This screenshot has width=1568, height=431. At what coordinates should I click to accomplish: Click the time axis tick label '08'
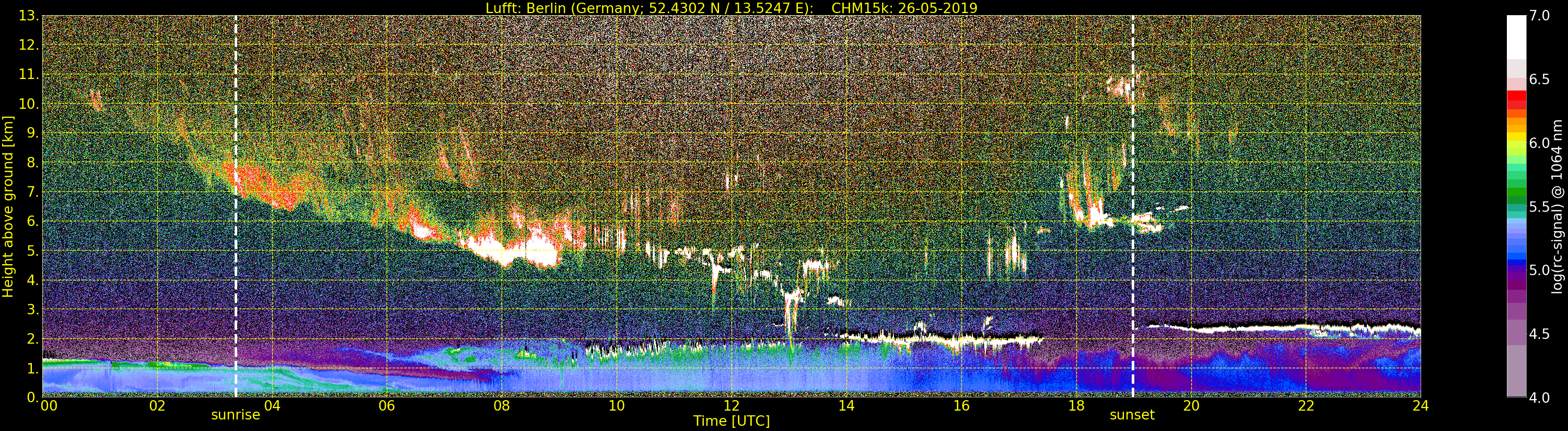(502, 406)
